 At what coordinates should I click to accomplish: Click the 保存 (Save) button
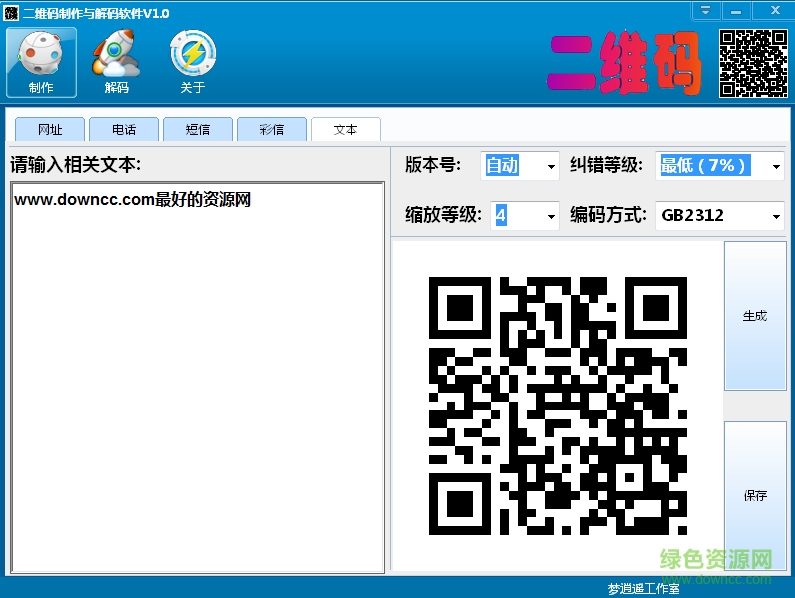[x=755, y=496]
